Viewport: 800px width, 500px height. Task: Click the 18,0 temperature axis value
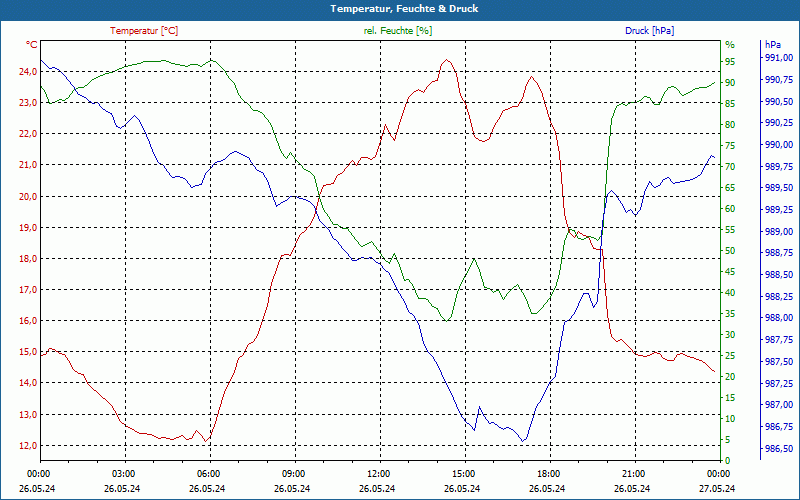(x=28, y=259)
